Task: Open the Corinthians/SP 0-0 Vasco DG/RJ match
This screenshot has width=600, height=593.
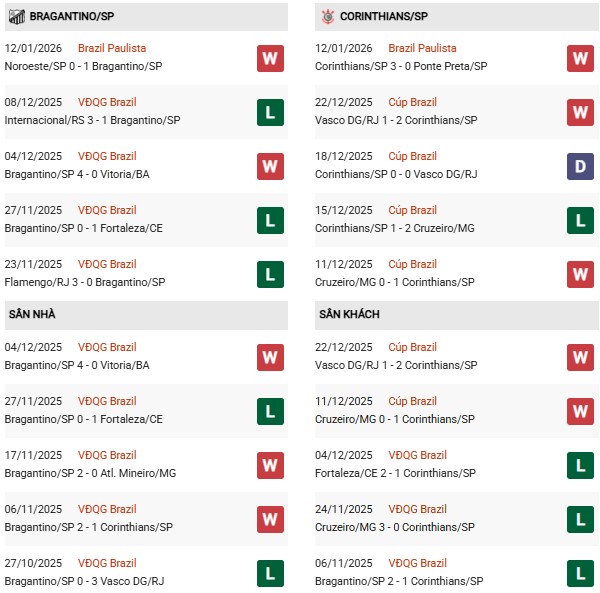Action: [x=399, y=174]
